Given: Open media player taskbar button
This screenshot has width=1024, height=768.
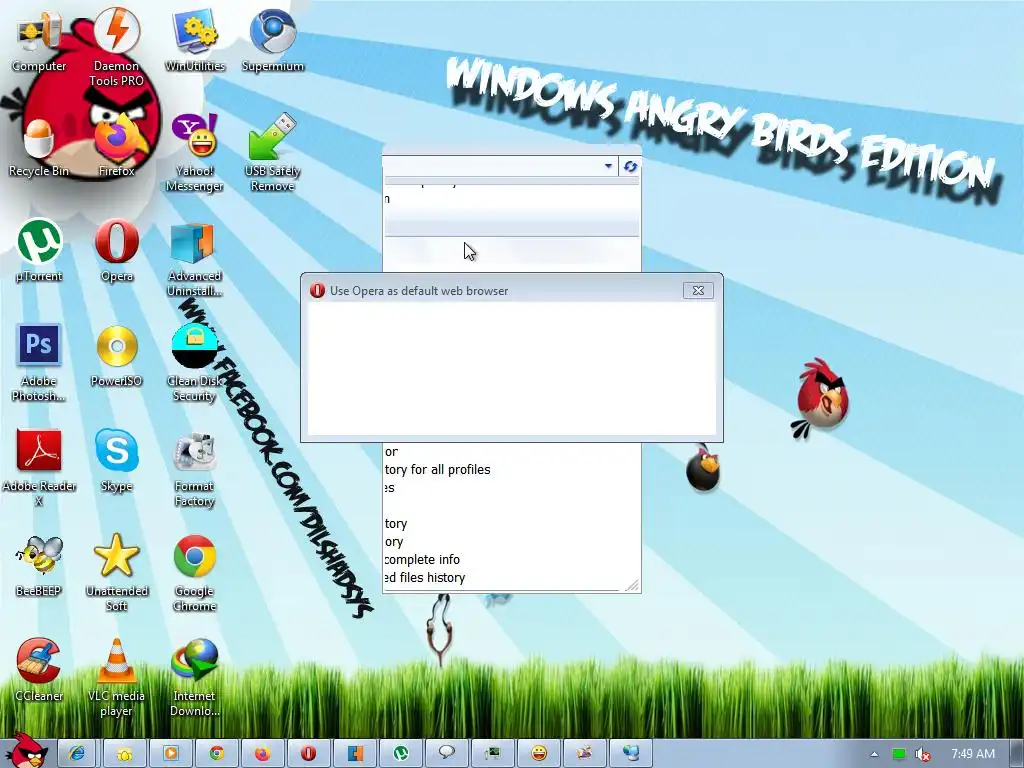Looking at the screenshot, I should (x=170, y=753).
